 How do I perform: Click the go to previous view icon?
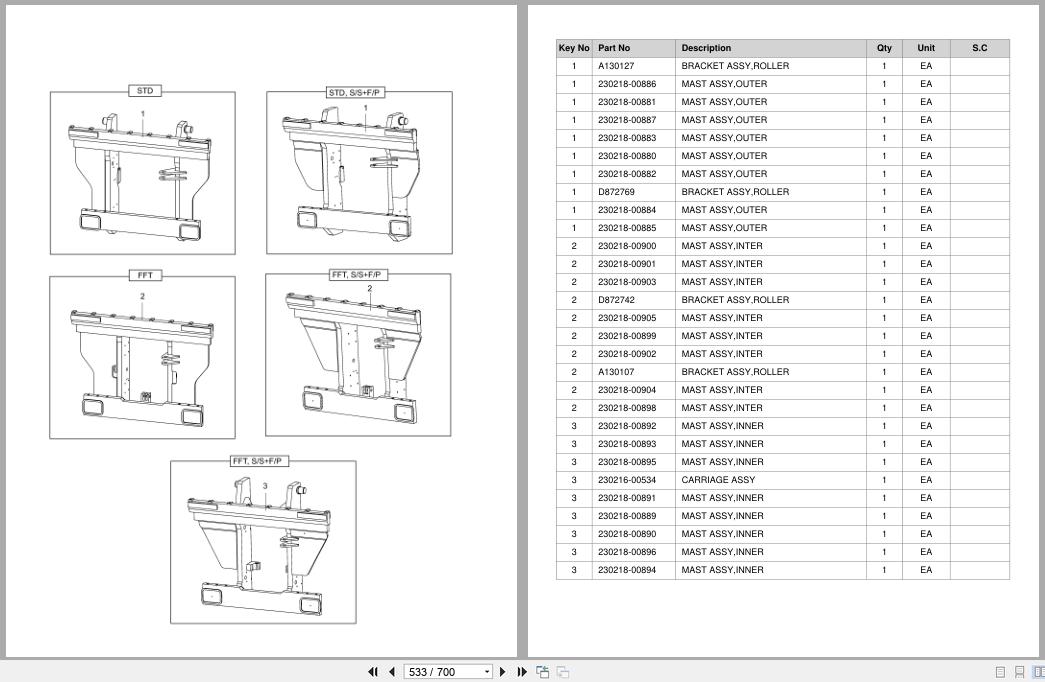coord(542,672)
